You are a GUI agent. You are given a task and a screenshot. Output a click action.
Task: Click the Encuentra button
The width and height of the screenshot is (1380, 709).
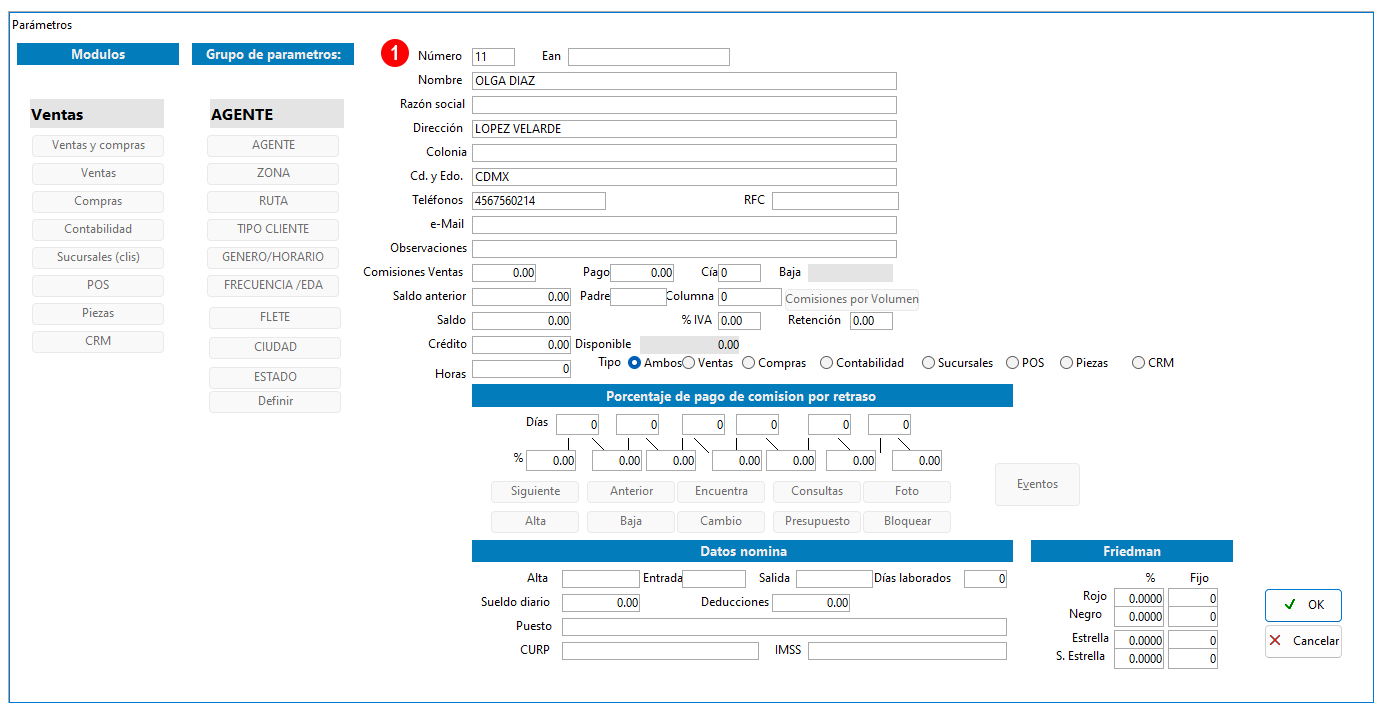point(720,492)
